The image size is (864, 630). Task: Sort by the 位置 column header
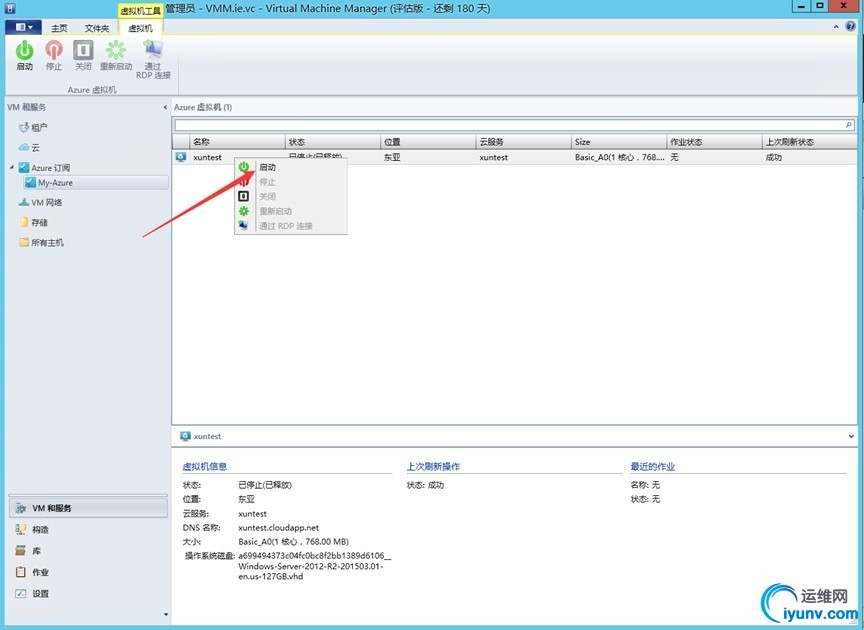click(428, 142)
